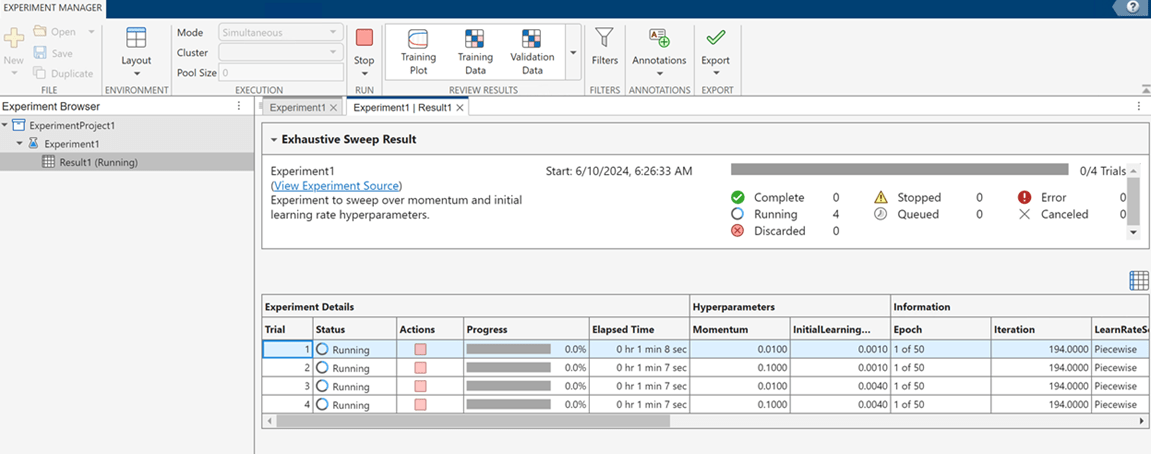Close the Experiment1 | Result1 tab
Image resolution: width=1151 pixels, height=454 pixels.
461,108
